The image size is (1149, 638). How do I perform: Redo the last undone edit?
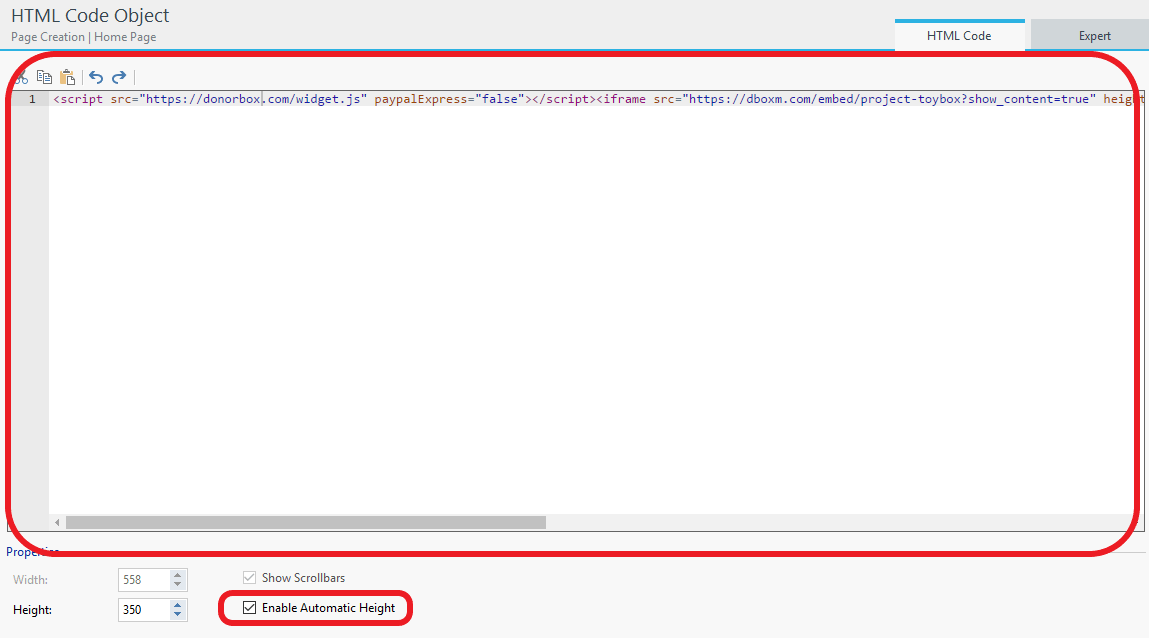coord(119,77)
